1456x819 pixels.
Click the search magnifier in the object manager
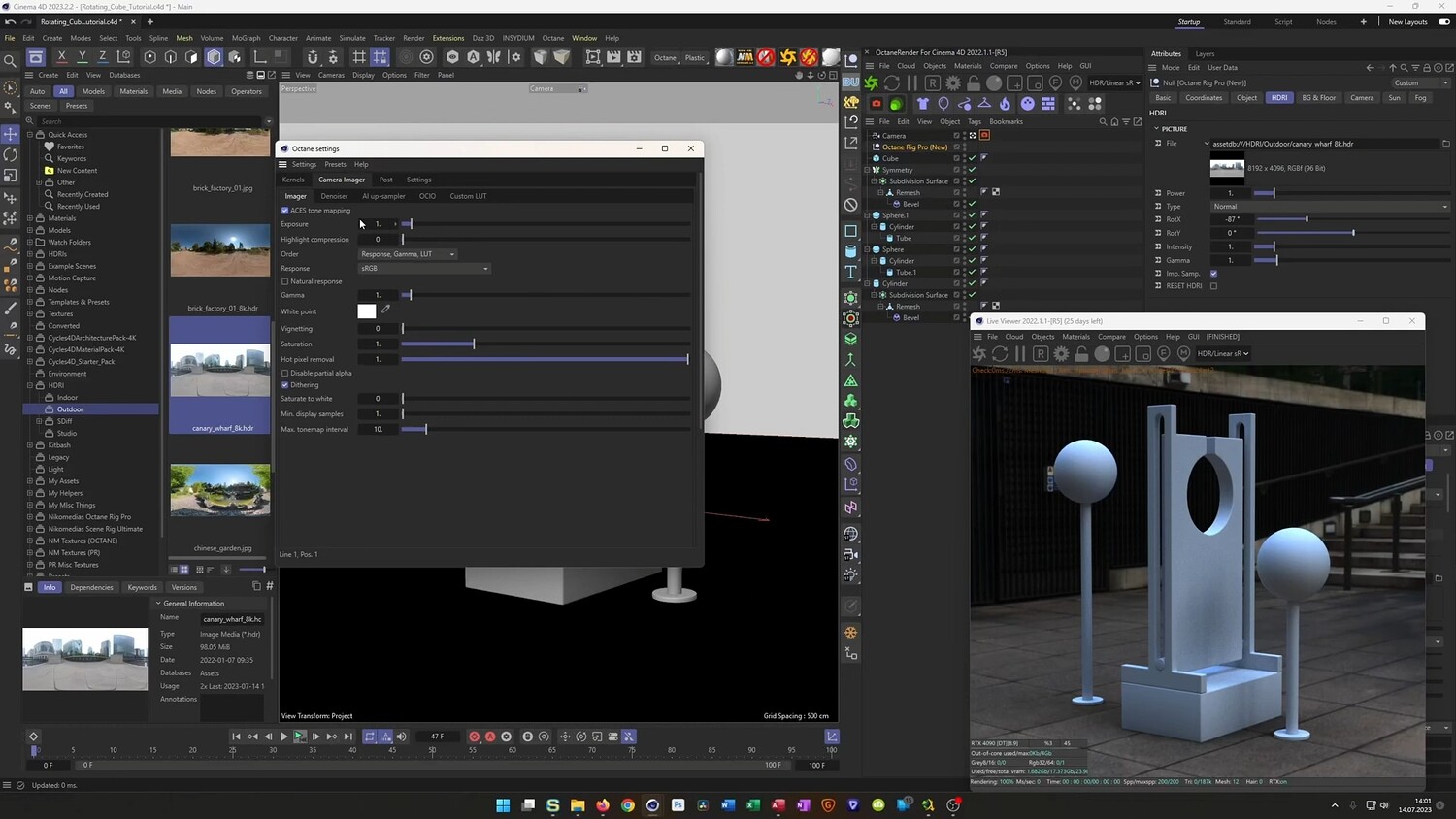1103,121
